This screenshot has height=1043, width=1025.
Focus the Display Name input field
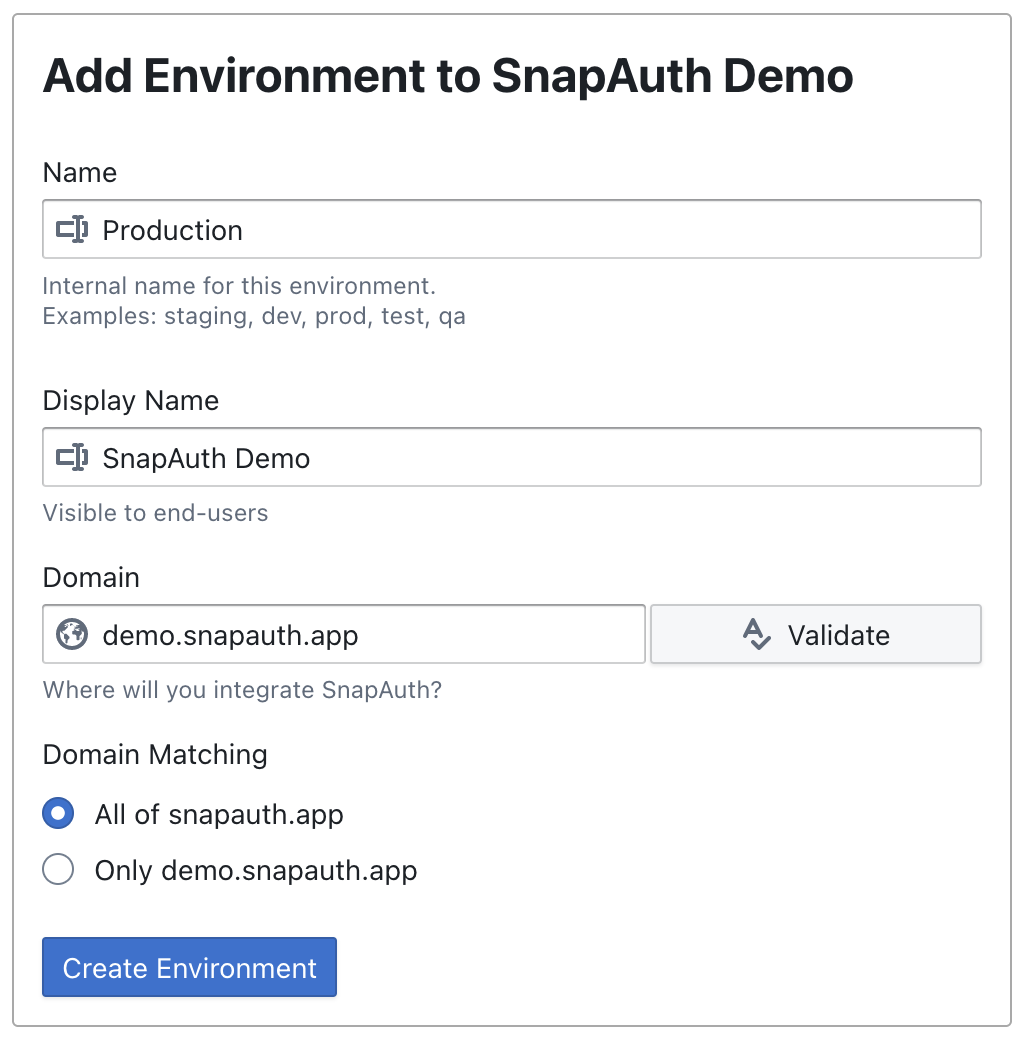(512, 457)
